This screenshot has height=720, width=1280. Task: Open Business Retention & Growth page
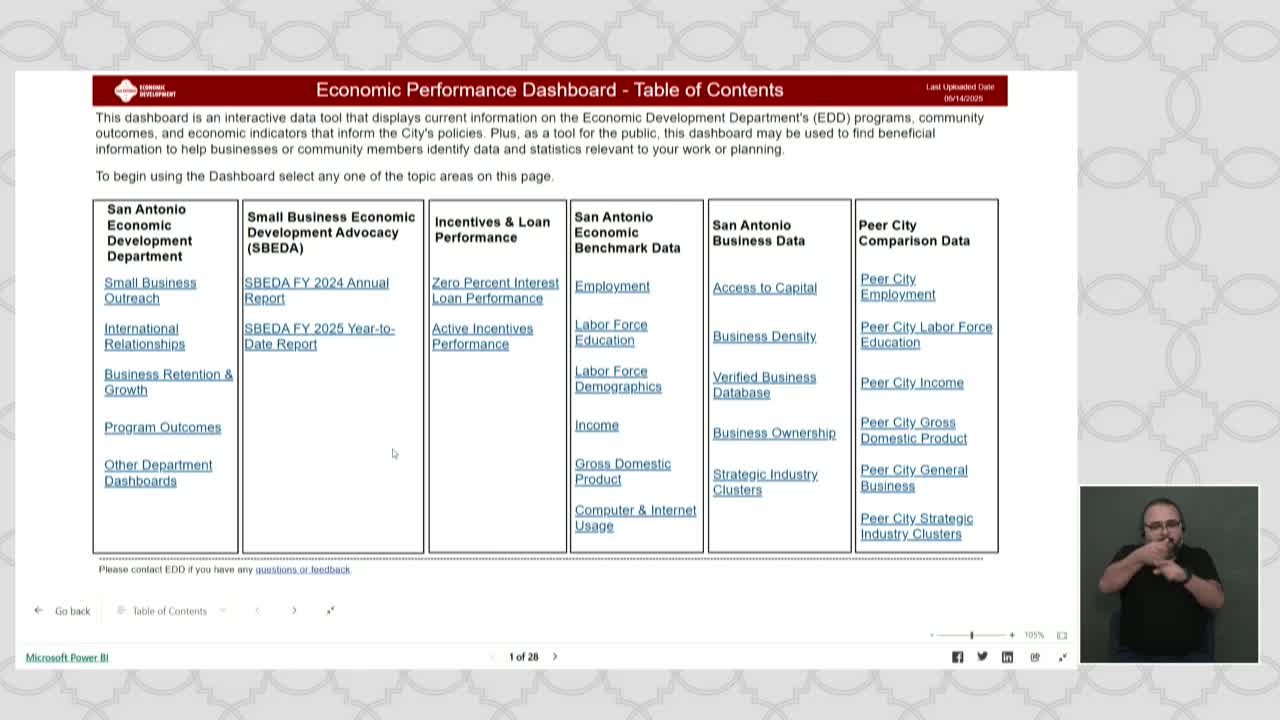click(168, 382)
